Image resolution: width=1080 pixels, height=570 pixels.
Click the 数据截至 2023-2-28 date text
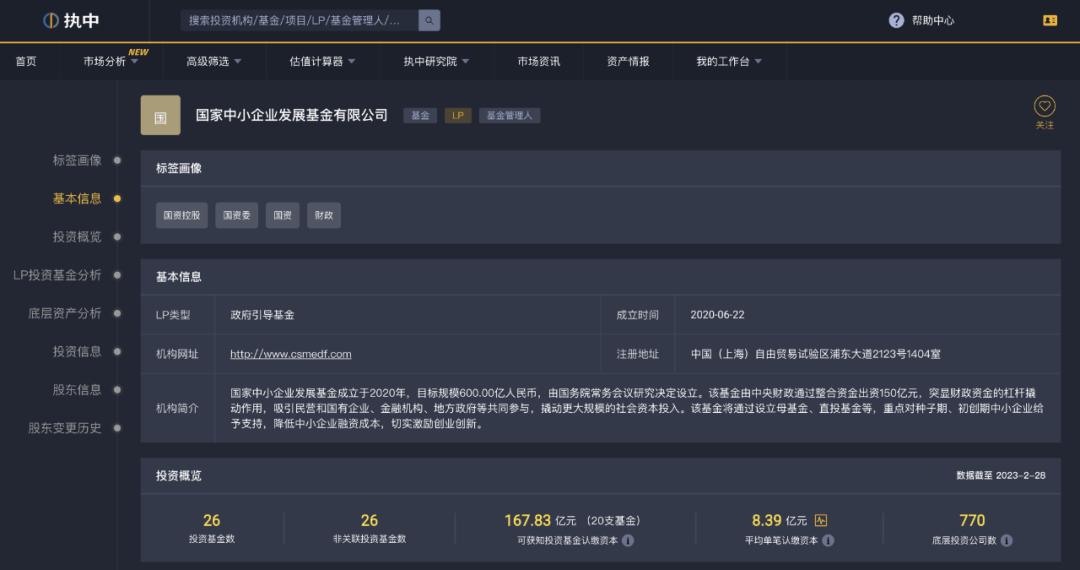(x=1001, y=476)
